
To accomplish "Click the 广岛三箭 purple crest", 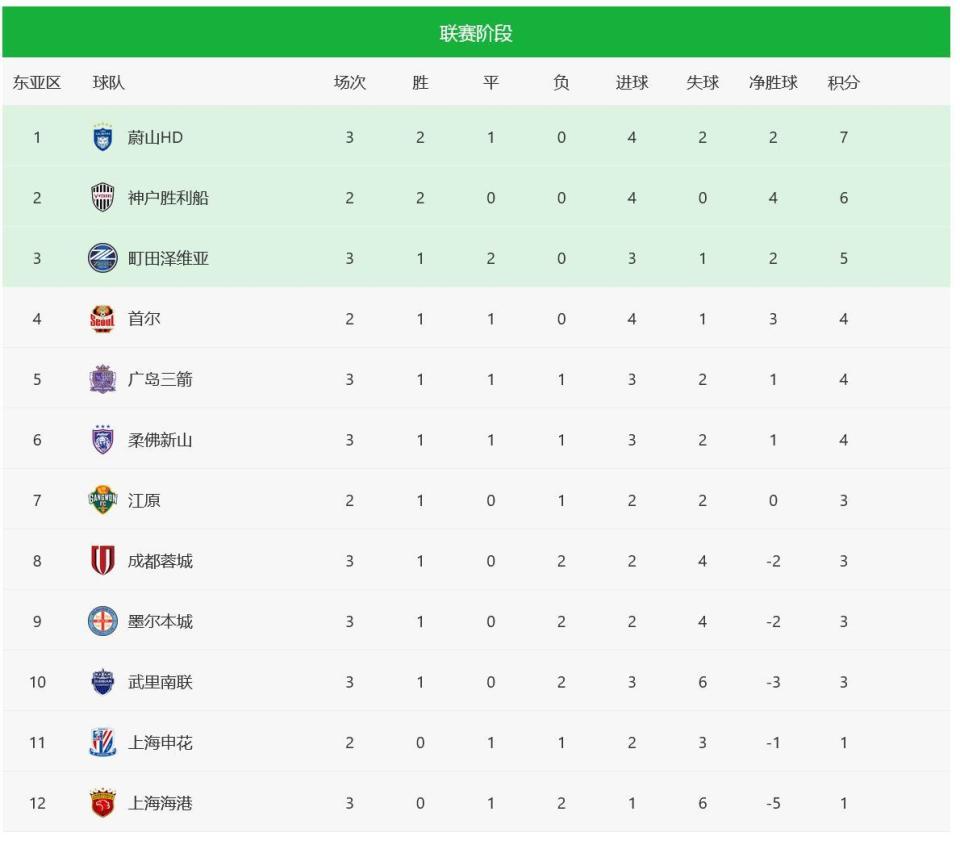I will (x=103, y=380).
